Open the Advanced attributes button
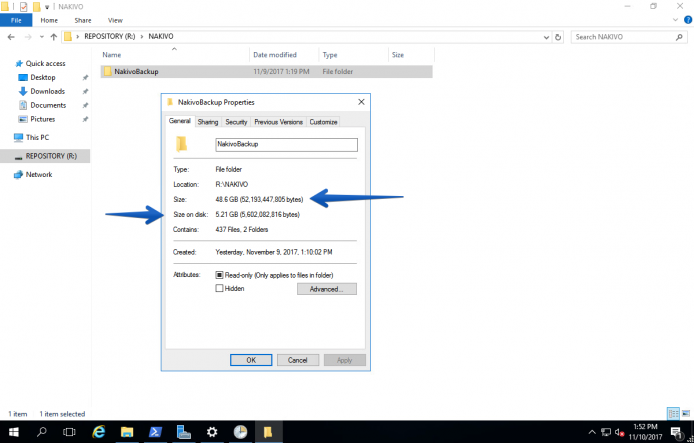 click(327, 289)
